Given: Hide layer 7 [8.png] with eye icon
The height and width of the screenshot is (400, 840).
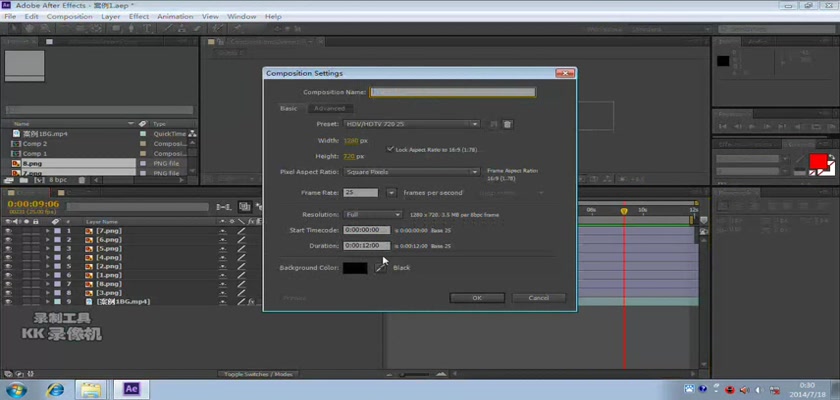Looking at the screenshot, I should [x=8, y=284].
